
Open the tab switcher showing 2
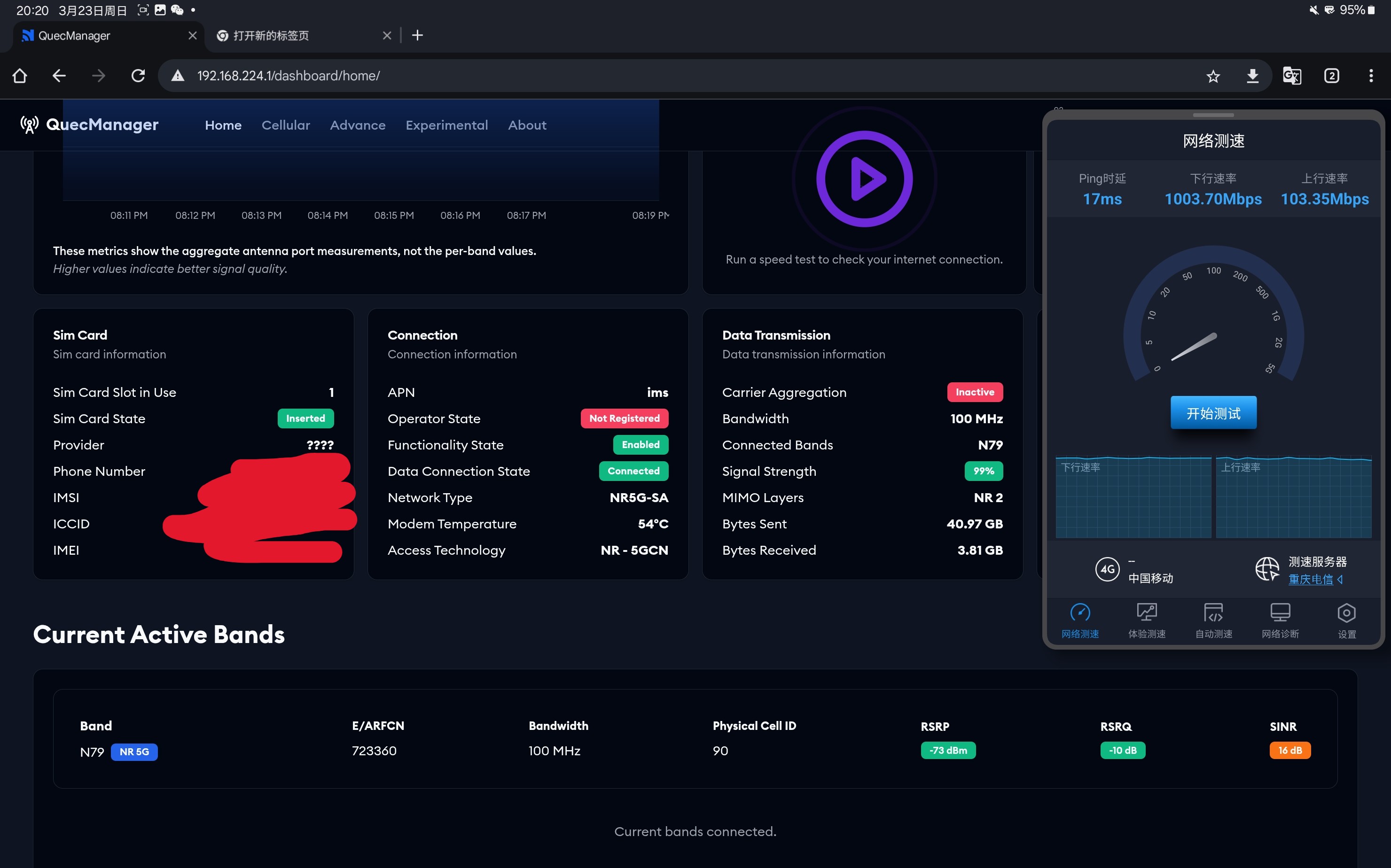point(1331,76)
